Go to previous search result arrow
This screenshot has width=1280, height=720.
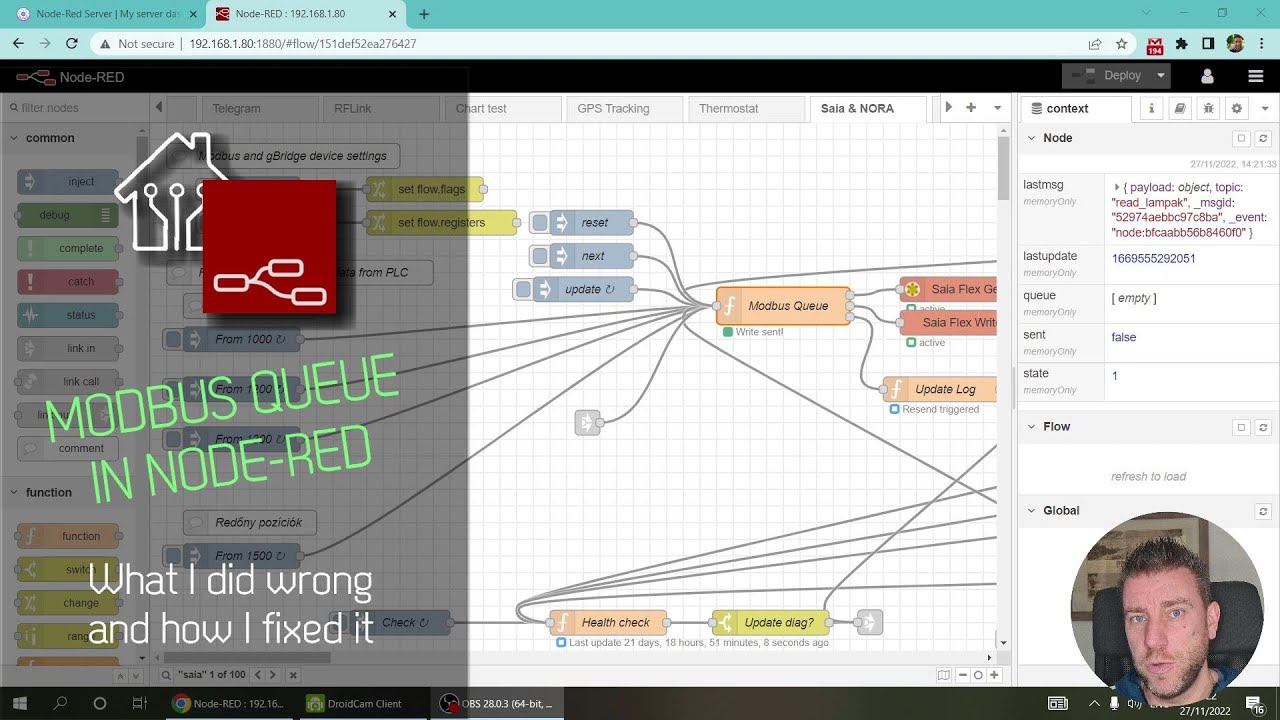(x=257, y=675)
